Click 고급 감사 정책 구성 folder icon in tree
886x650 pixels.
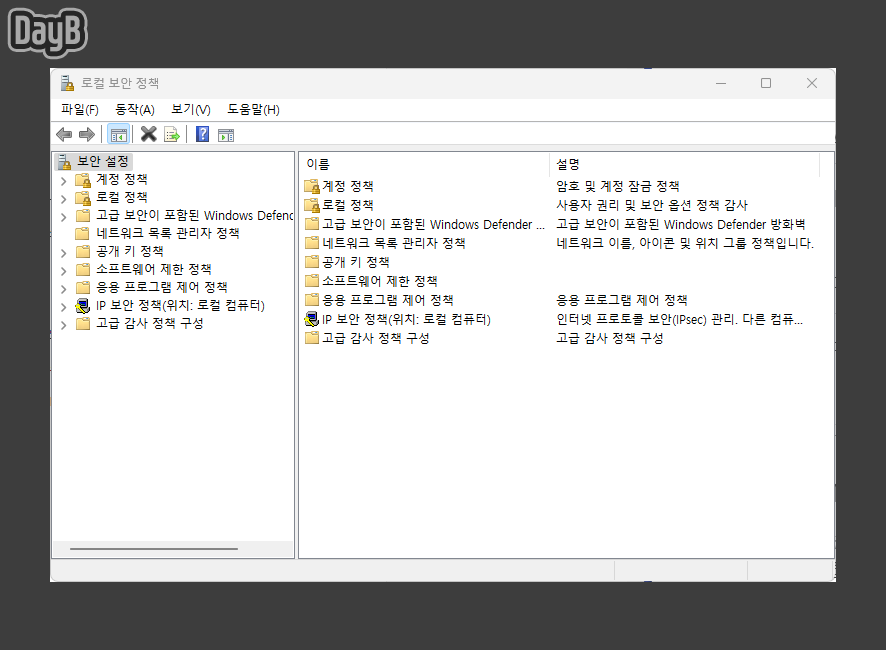click(82, 324)
